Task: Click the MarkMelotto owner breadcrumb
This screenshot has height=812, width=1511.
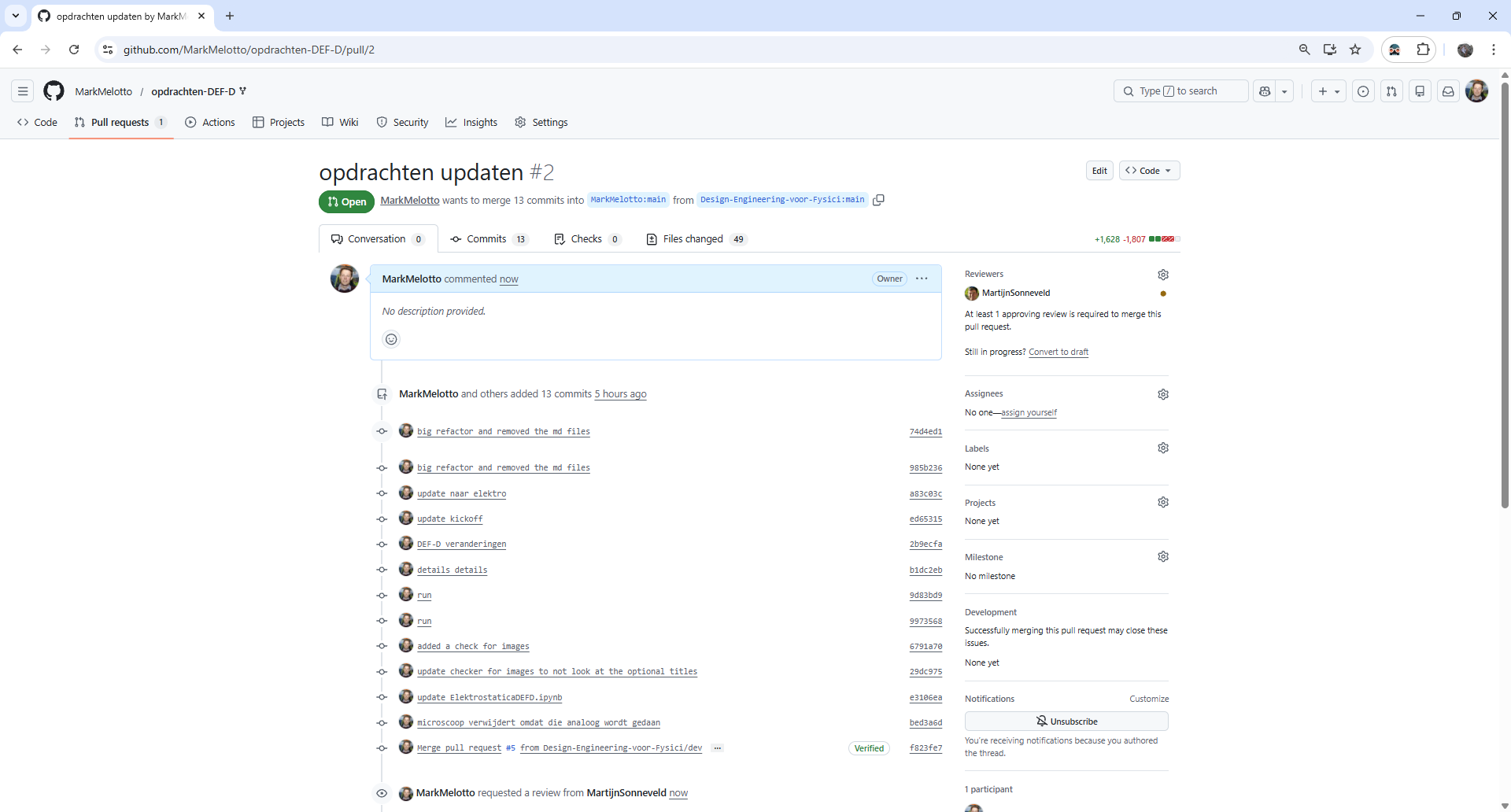Action: 104,91
